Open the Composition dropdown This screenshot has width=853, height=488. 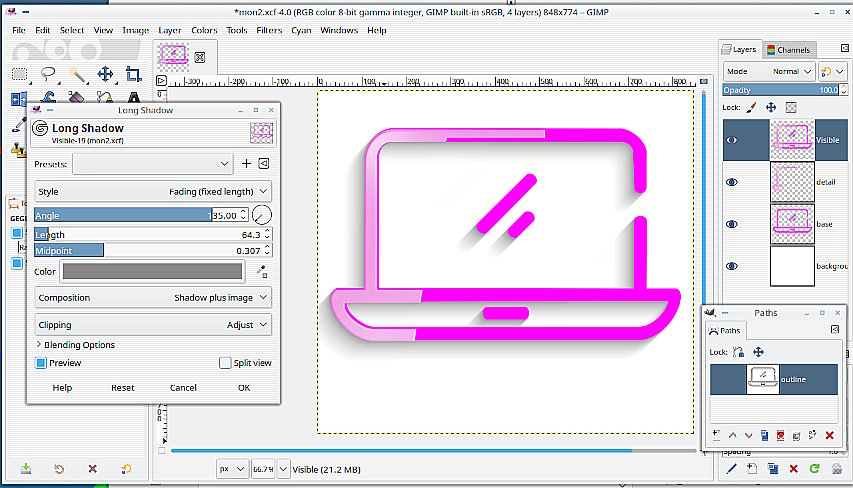point(153,298)
